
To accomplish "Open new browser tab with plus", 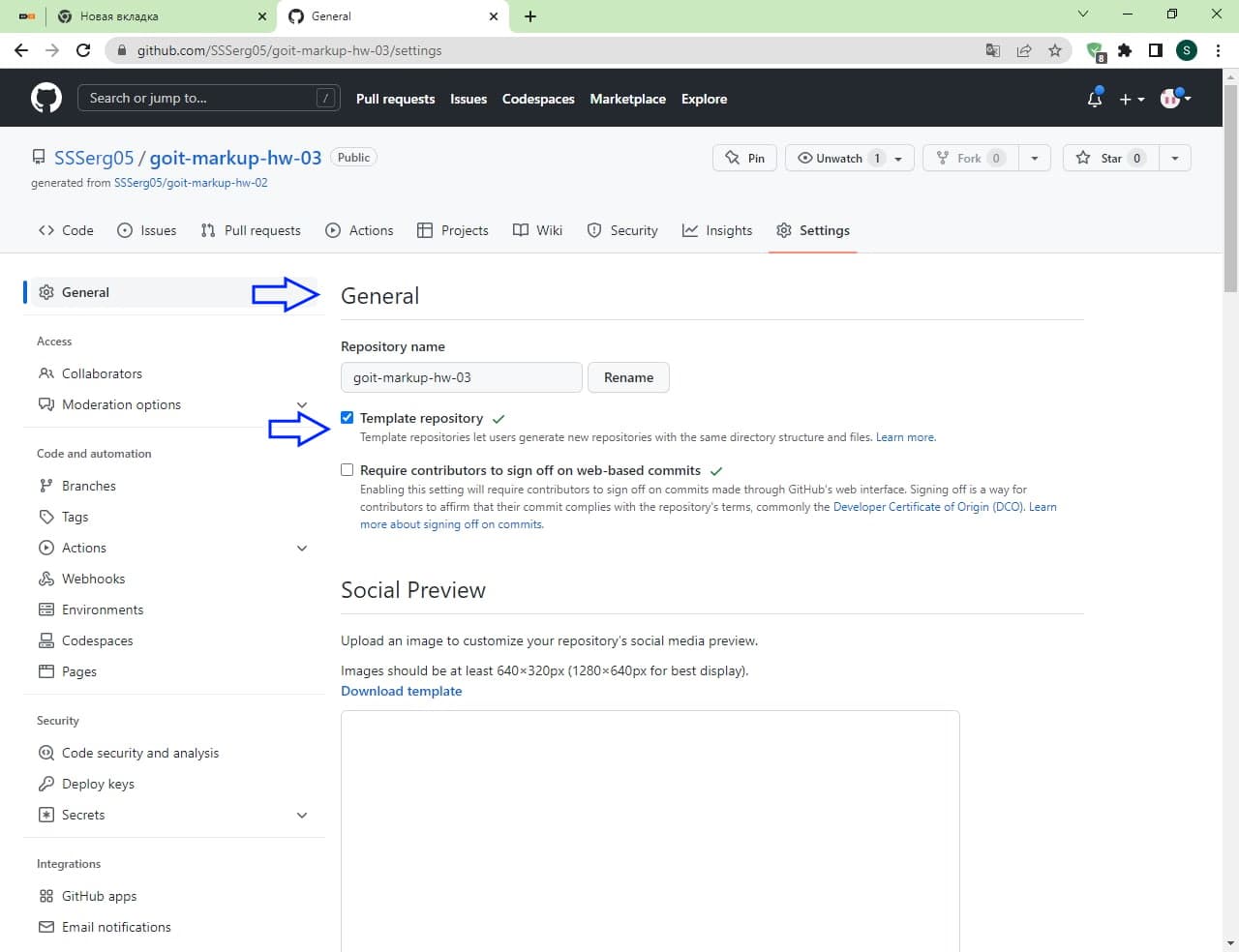I will pyautogui.click(x=530, y=16).
